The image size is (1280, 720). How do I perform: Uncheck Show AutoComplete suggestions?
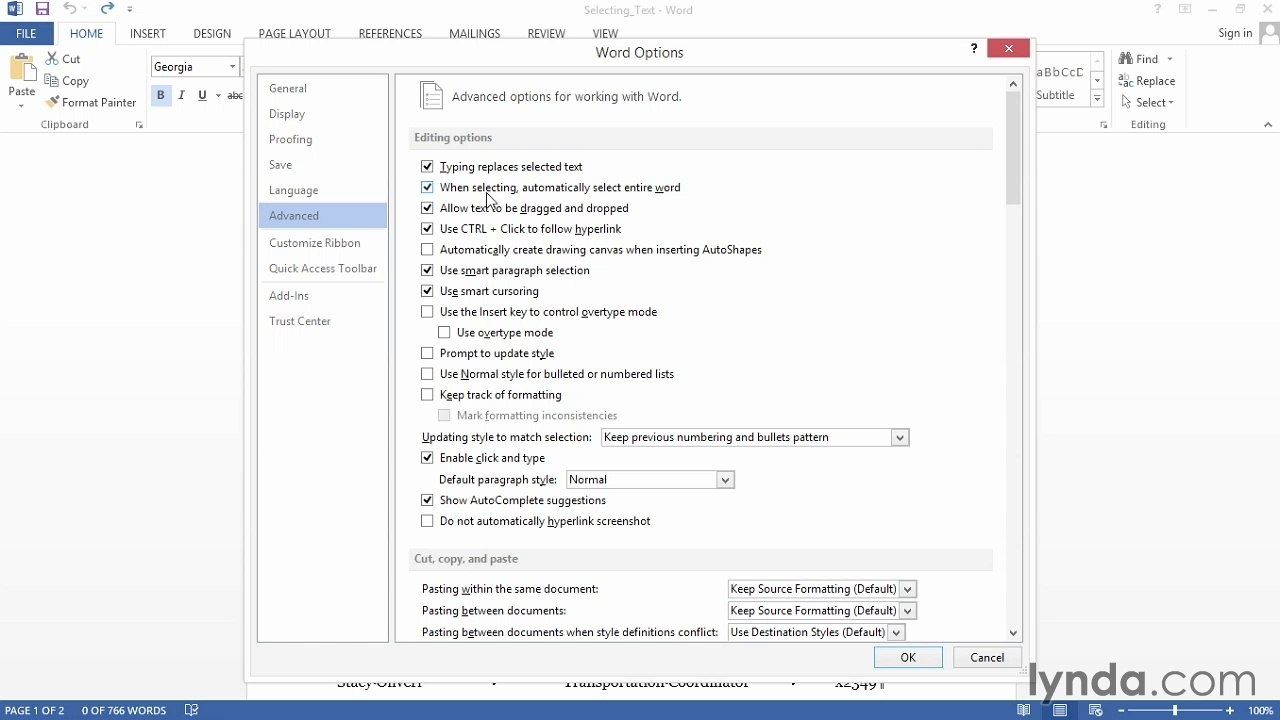tap(427, 500)
